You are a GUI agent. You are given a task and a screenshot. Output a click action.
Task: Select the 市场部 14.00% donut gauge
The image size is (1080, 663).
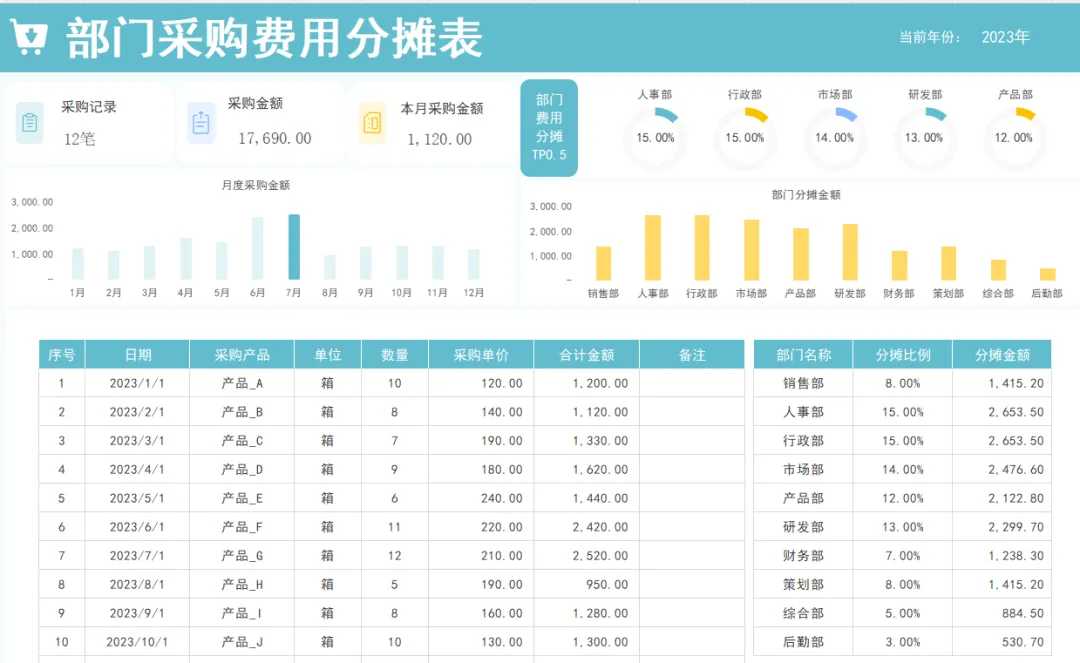(x=834, y=138)
